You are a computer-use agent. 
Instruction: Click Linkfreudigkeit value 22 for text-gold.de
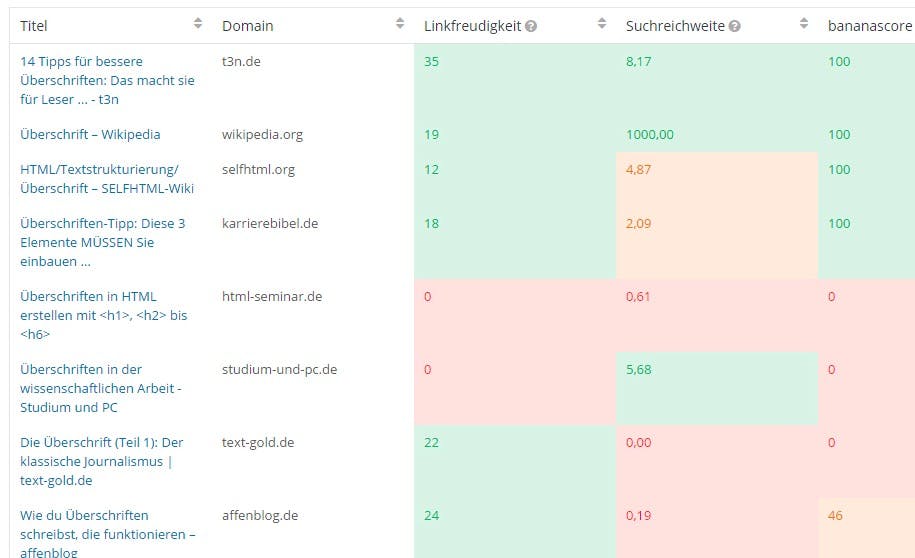pyautogui.click(x=431, y=442)
